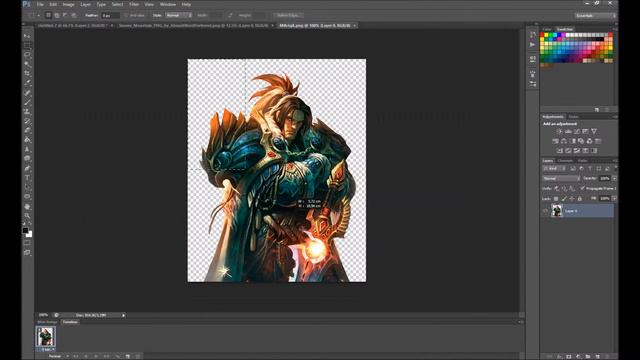Toggle the Lock transparent pixels button
The image size is (640, 360).
point(556,198)
